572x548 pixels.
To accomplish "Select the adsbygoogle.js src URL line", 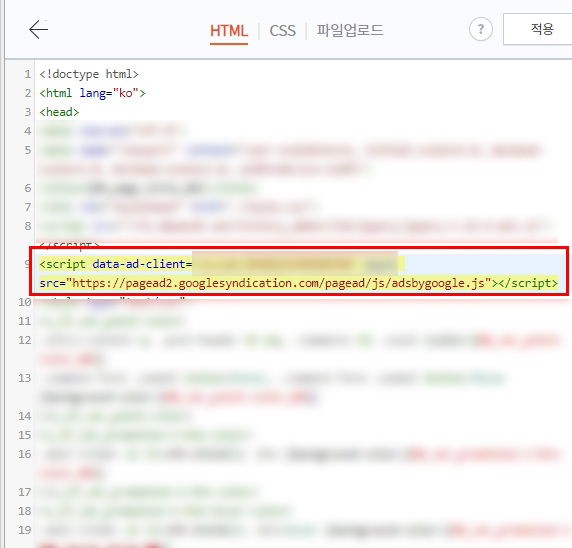I will pyautogui.click(x=298, y=283).
